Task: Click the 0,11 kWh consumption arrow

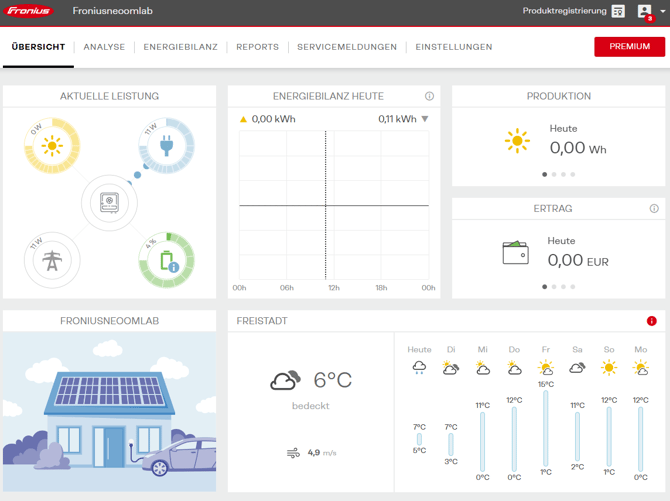Action: tap(425, 119)
